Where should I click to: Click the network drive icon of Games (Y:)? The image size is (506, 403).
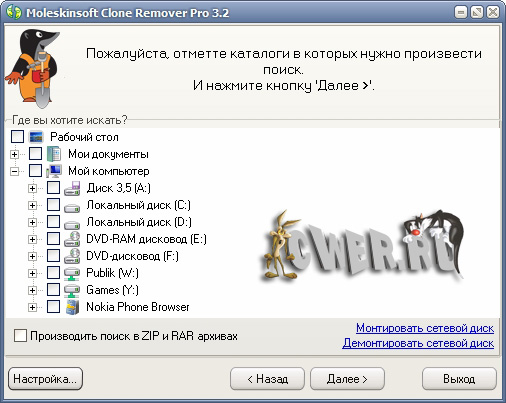72,290
